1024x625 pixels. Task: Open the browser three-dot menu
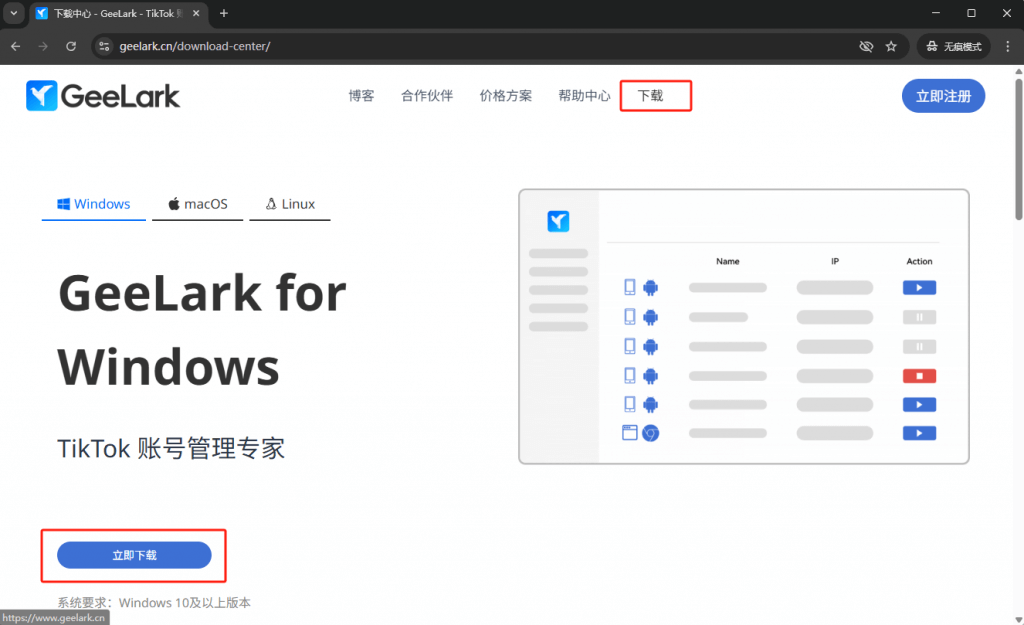click(x=1009, y=46)
